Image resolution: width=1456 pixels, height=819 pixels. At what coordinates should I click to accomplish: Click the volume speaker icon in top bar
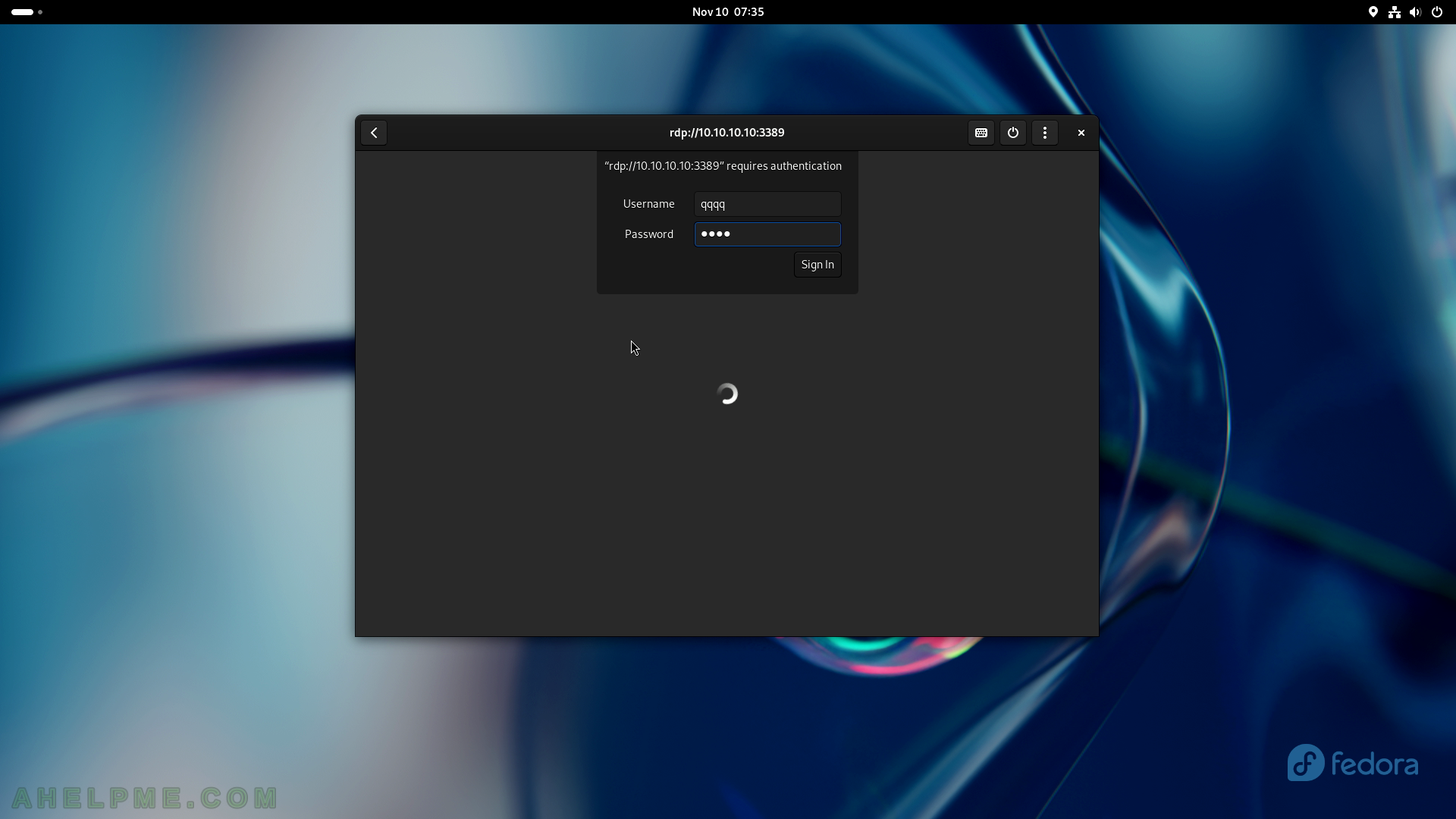click(1415, 12)
